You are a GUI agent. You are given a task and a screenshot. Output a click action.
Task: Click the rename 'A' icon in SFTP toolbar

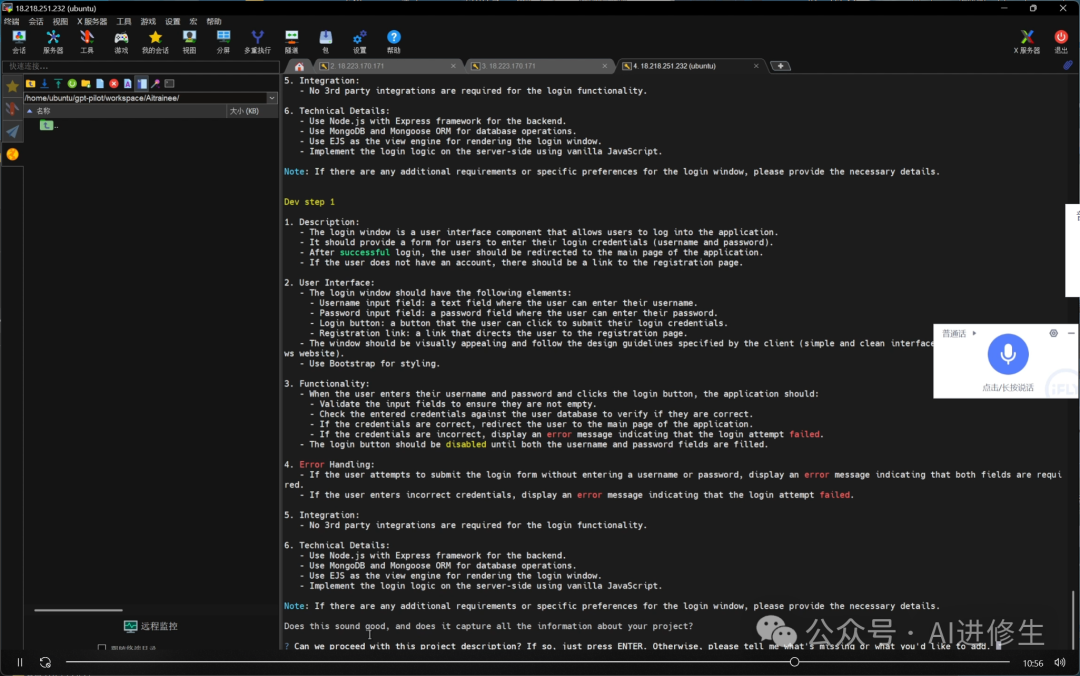[127, 83]
